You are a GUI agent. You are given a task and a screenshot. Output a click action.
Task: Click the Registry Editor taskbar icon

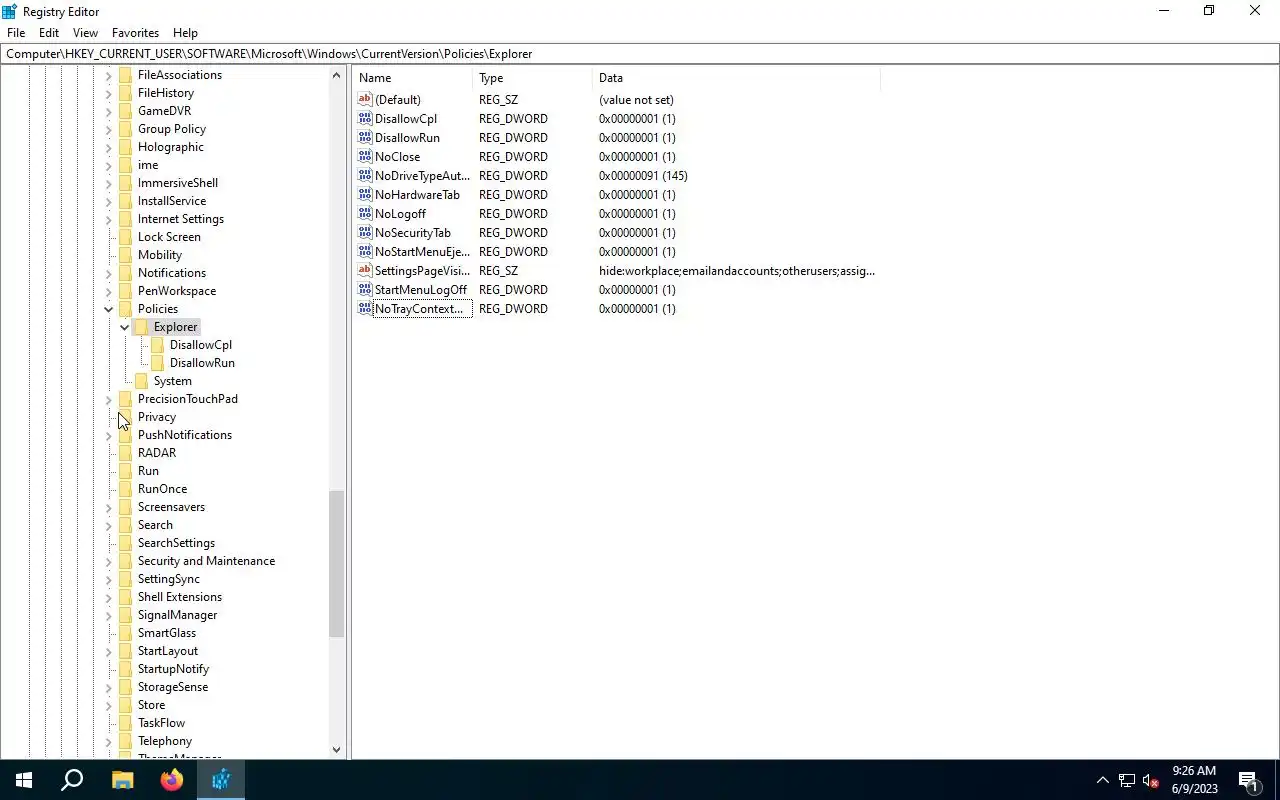click(220, 780)
